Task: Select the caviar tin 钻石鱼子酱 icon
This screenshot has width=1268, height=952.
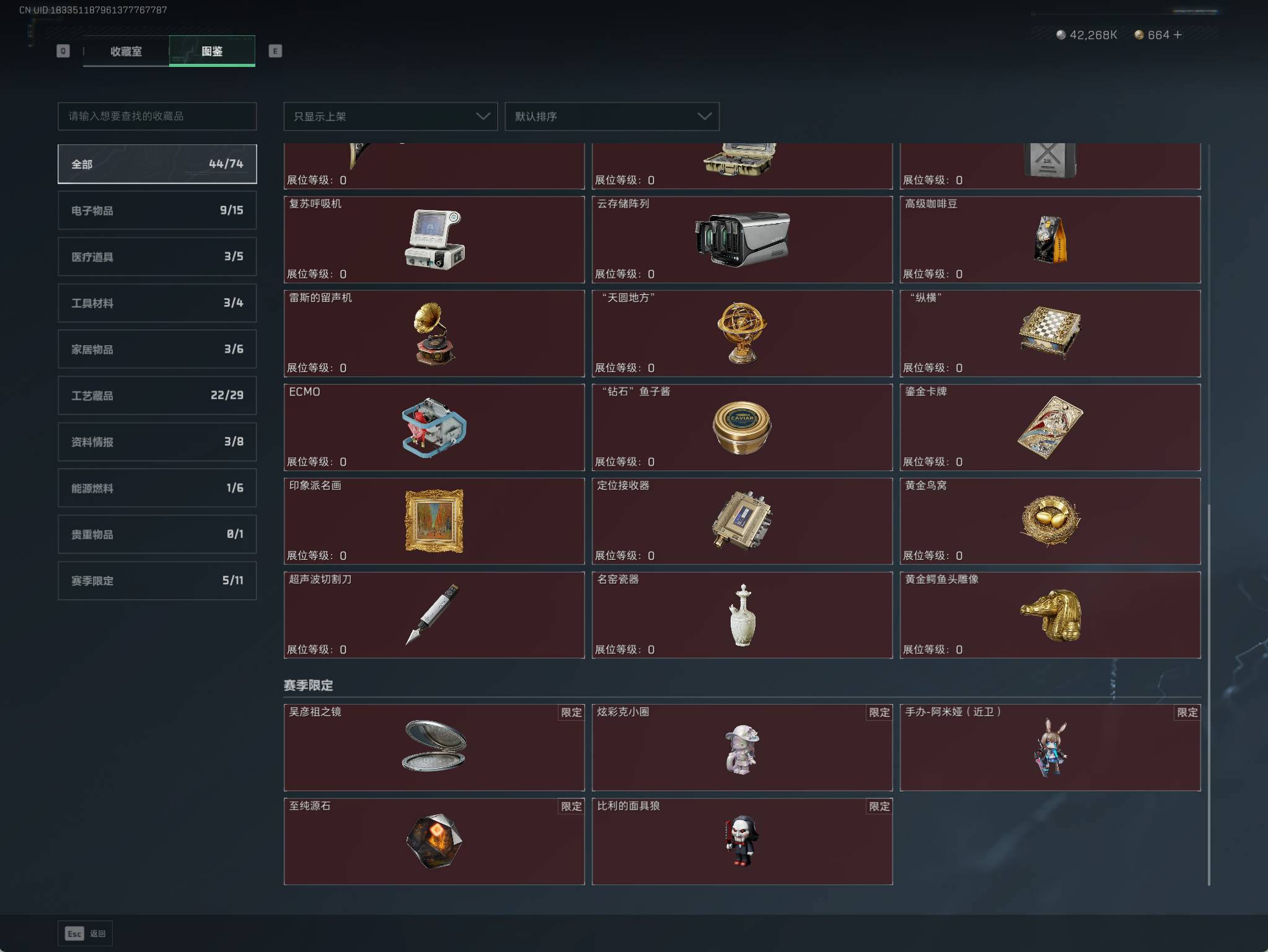Action: tap(741, 428)
